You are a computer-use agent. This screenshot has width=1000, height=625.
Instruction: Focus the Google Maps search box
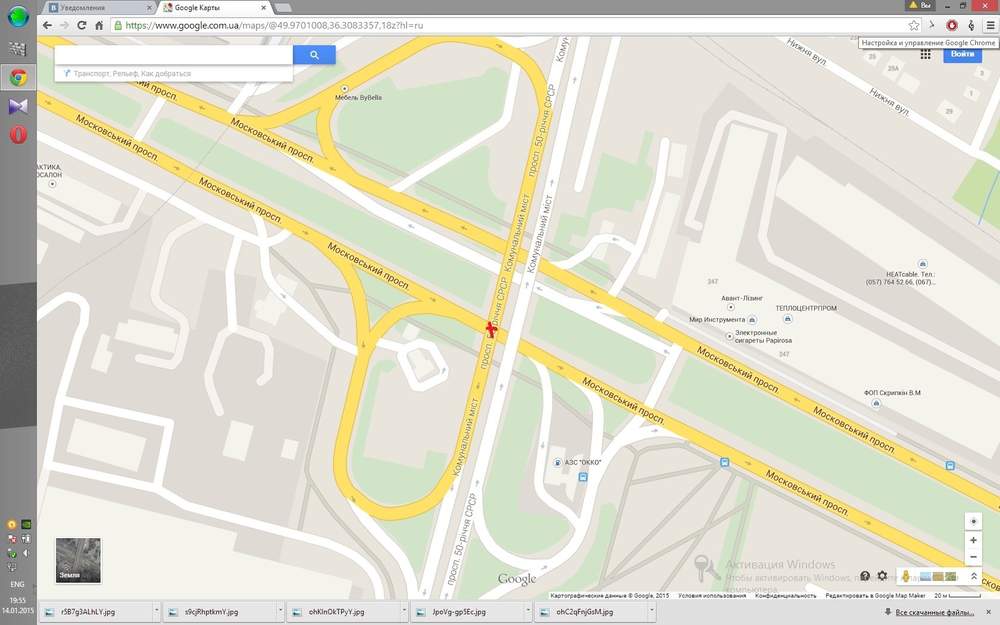[x=173, y=55]
